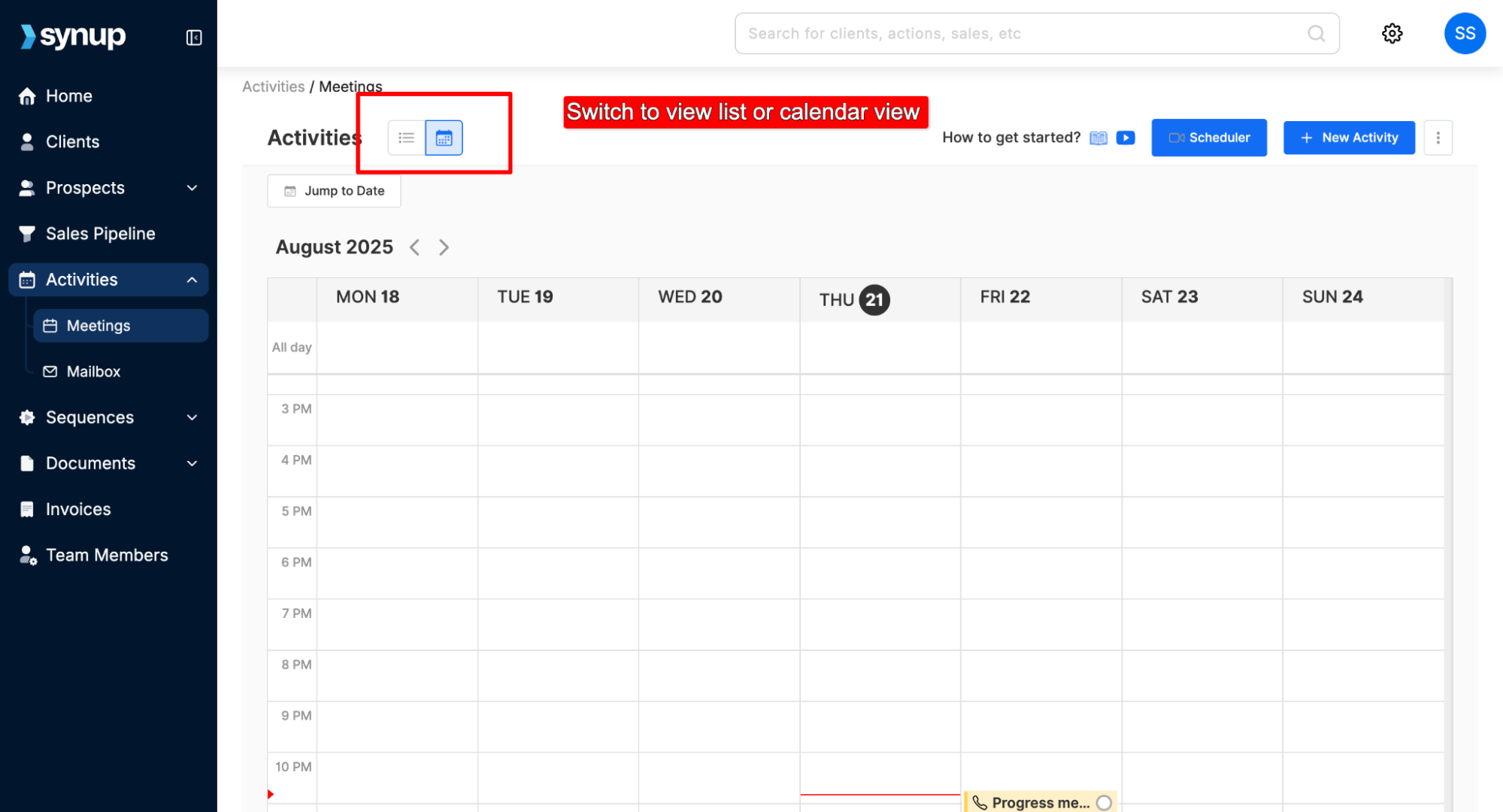Open Clients in sidebar
This screenshot has width=1503, height=812.
point(109,142)
